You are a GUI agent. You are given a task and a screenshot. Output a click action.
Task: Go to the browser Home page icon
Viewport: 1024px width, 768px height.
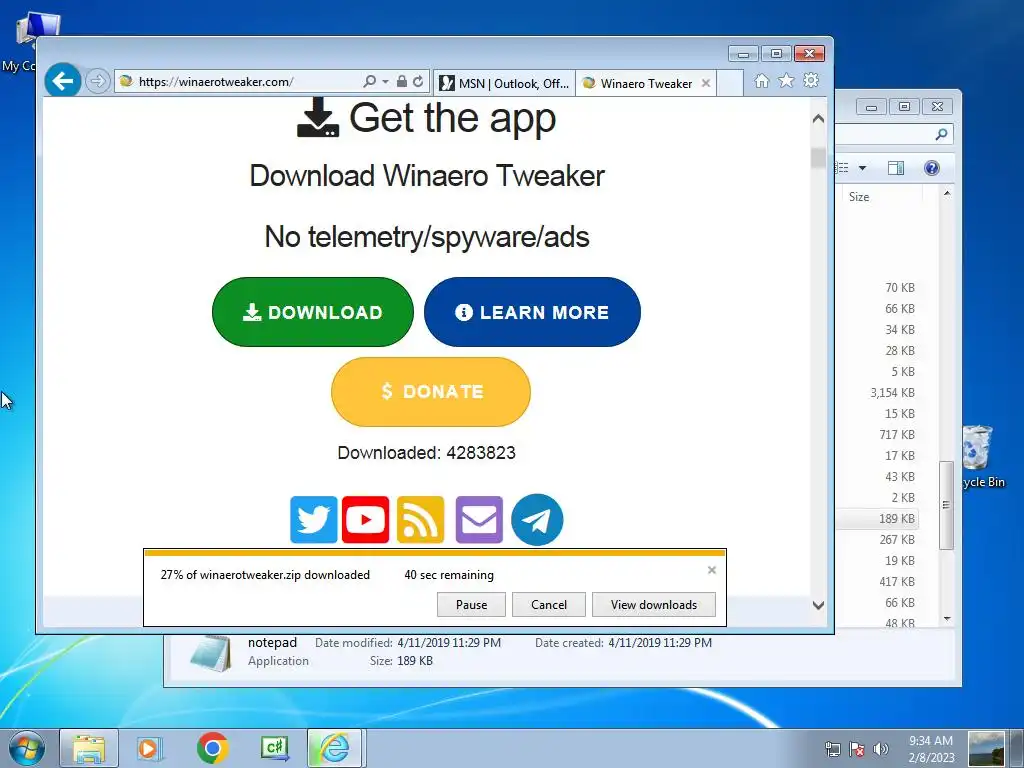tap(761, 80)
